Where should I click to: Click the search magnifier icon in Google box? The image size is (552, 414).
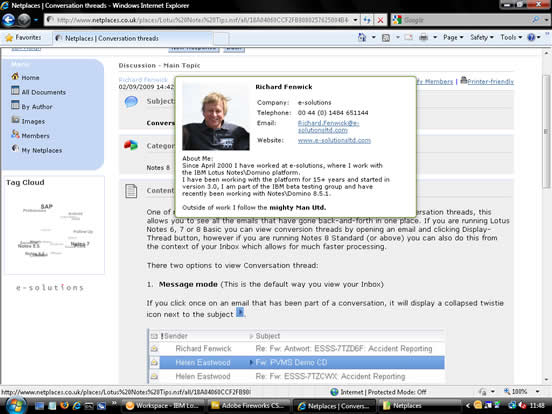[x=535, y=20]
